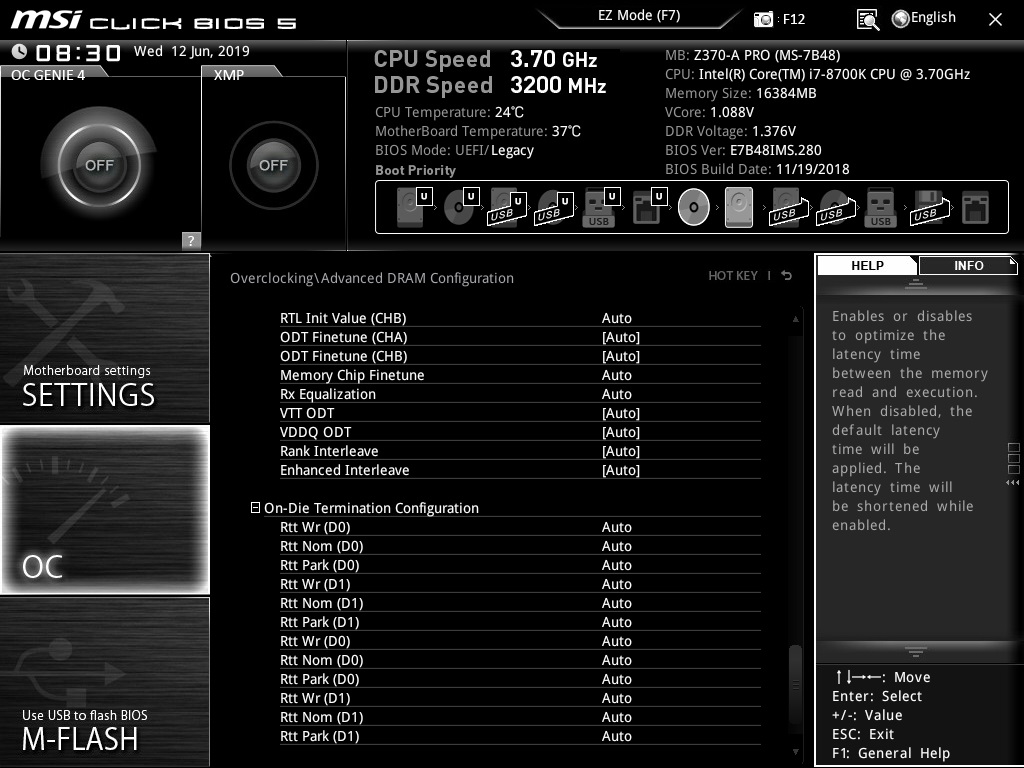Click the triple-arrow collapse icon on right edge
1024x768 pixels.
point(1012,483)
